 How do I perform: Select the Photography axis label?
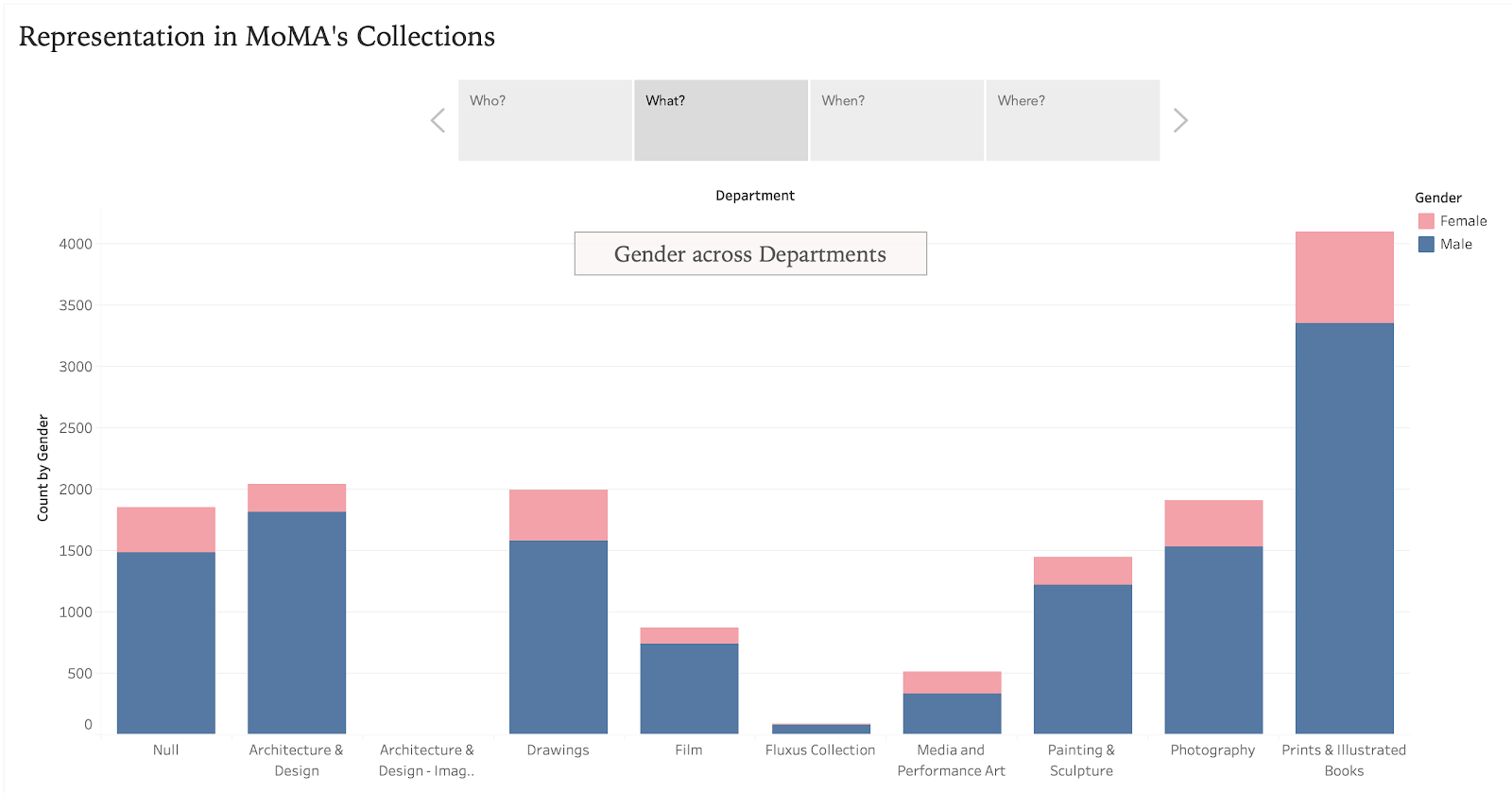tap(1212, 750)
